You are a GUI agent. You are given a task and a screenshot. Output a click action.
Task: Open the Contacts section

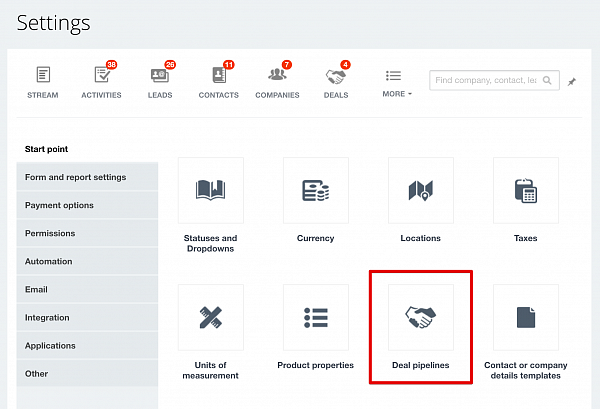pyautogui.click(x=218, y=82)
